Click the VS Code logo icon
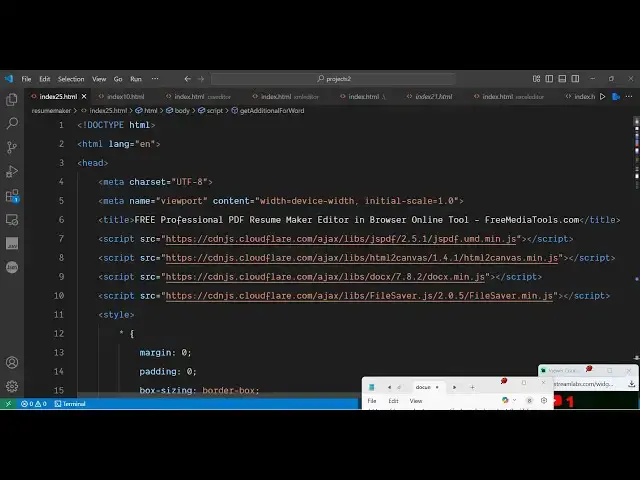Viewport: 640px width, 480px height. click(x=9, y=79)
